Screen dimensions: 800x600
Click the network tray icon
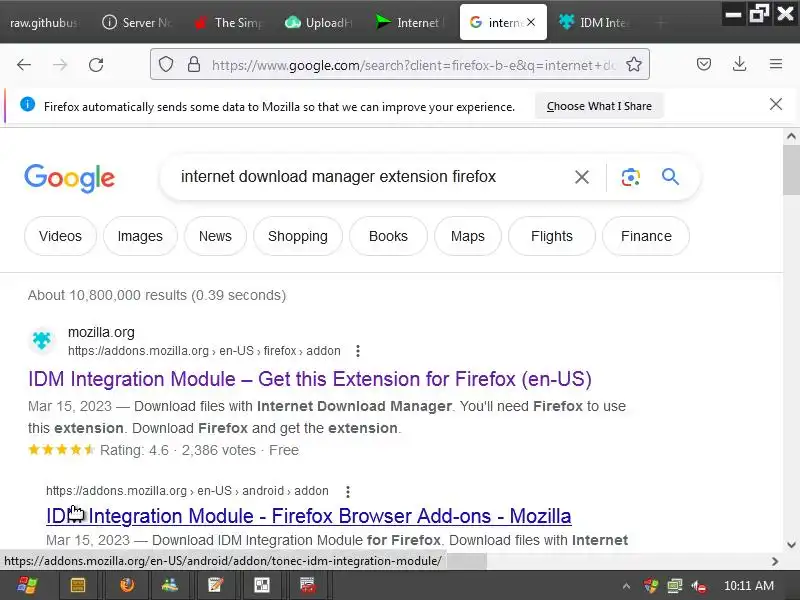pyautogui.click(x=674, y=586)
